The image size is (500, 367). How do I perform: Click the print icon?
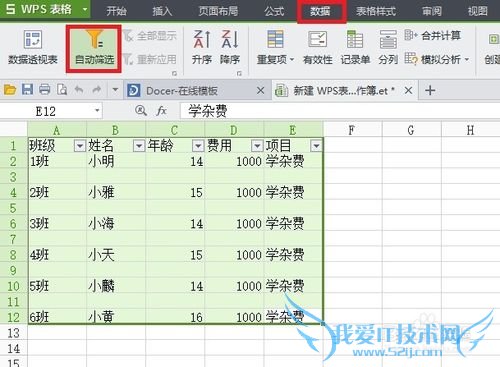(x=45, y=90)
